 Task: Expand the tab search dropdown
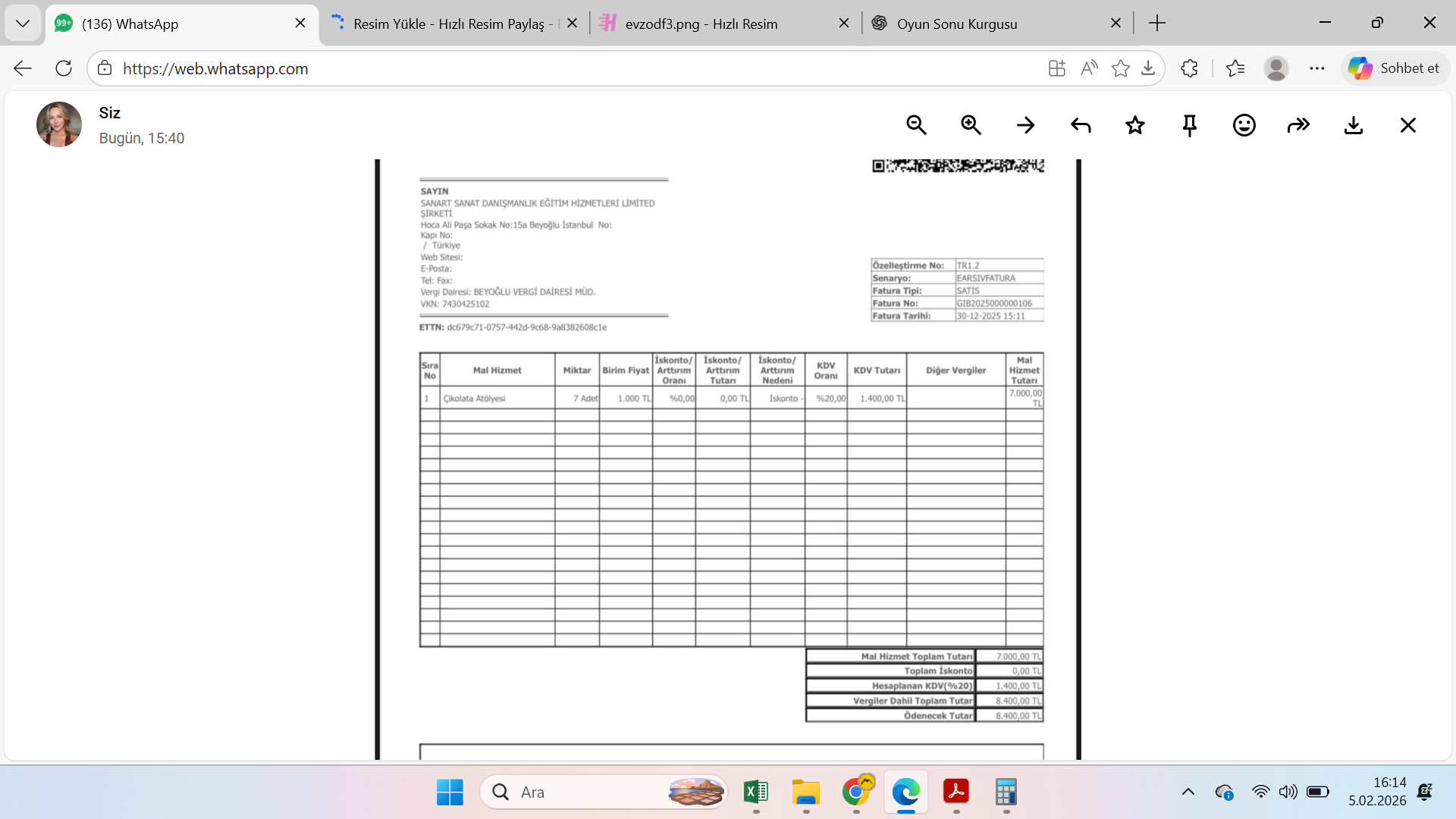pos(23,24)
